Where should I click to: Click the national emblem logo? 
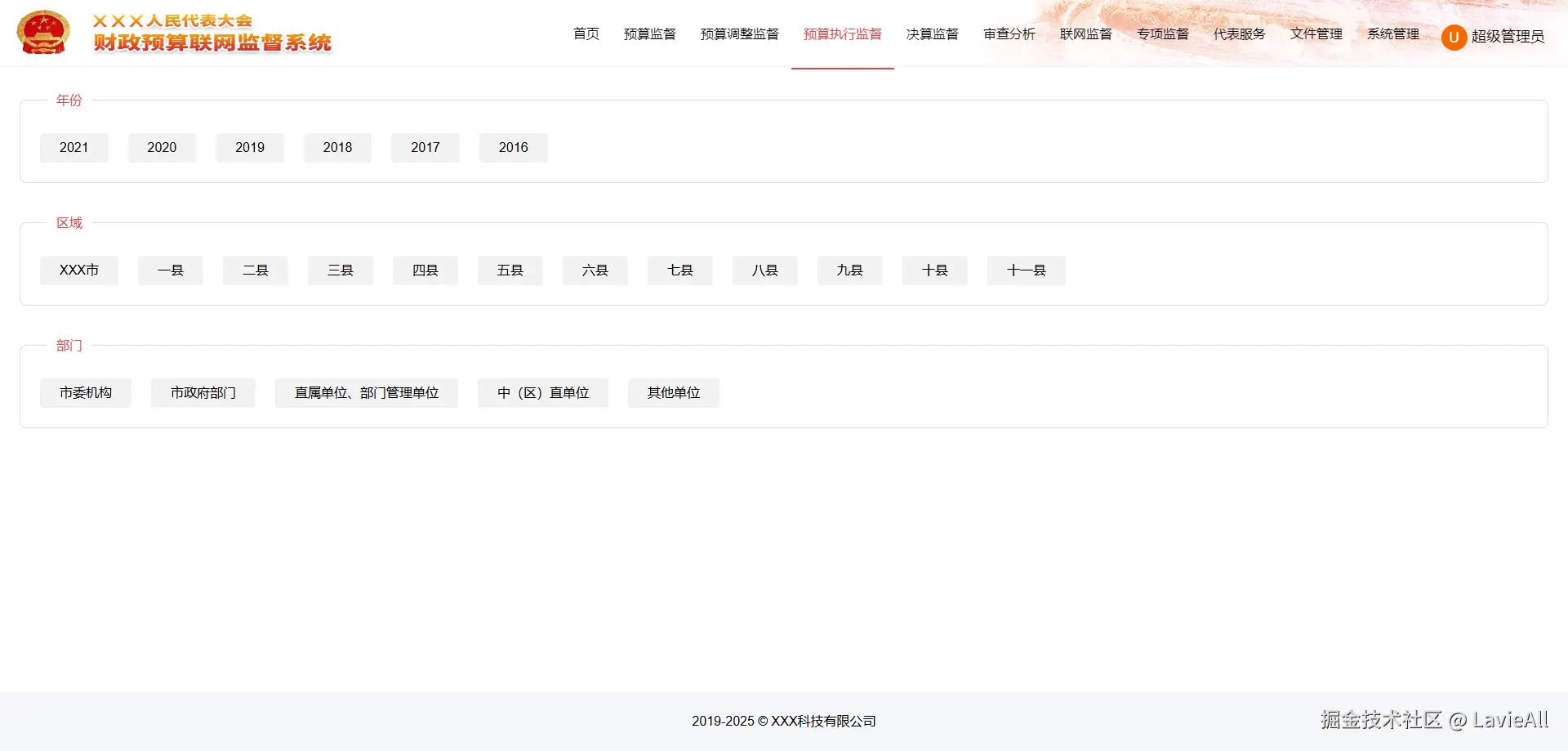(43, 31)
